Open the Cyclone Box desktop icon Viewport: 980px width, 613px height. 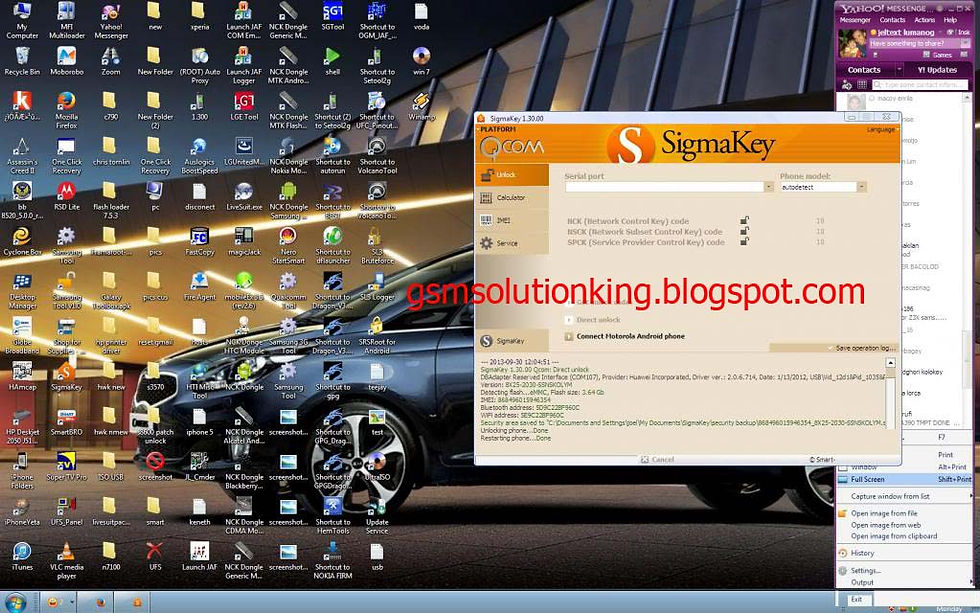pos(22,242)
